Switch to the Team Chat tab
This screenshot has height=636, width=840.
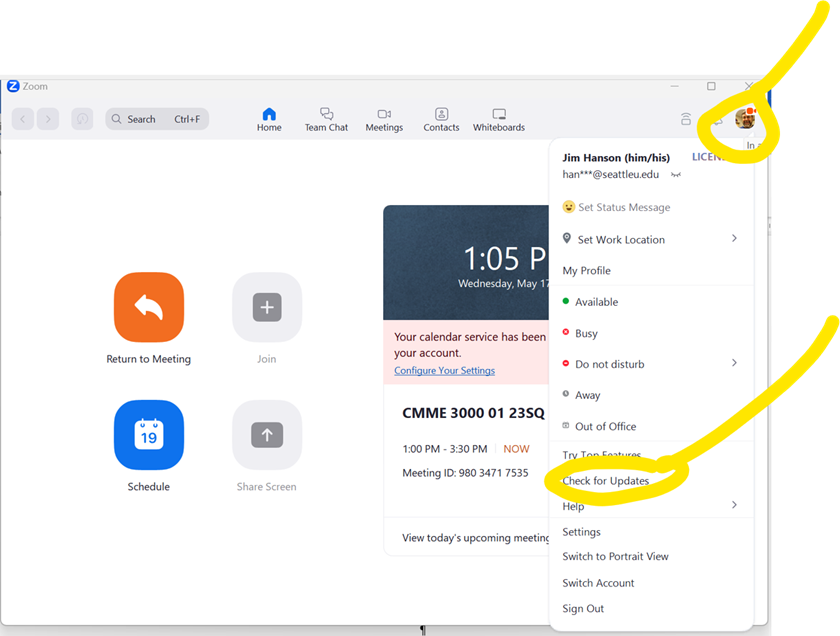pos(326,119)
